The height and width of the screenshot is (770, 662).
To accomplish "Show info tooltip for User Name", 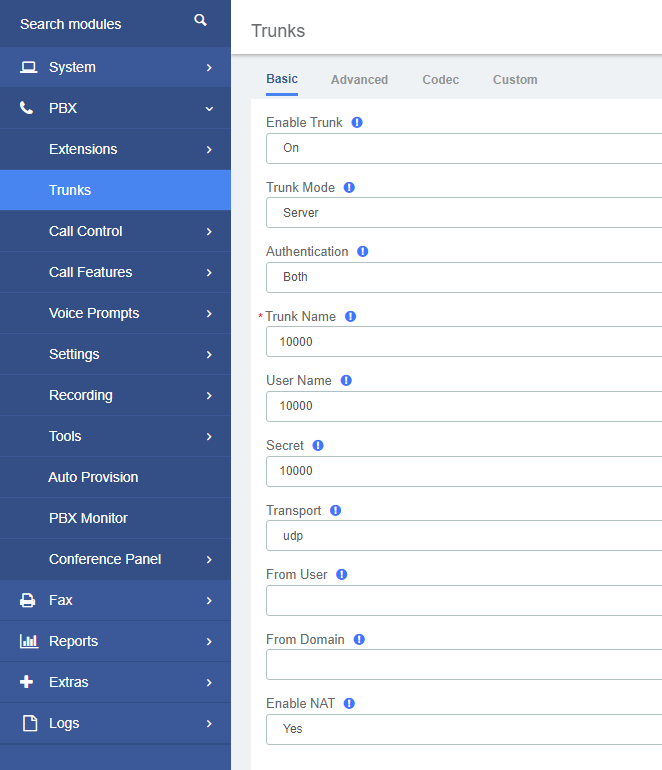I will [346, 381].
